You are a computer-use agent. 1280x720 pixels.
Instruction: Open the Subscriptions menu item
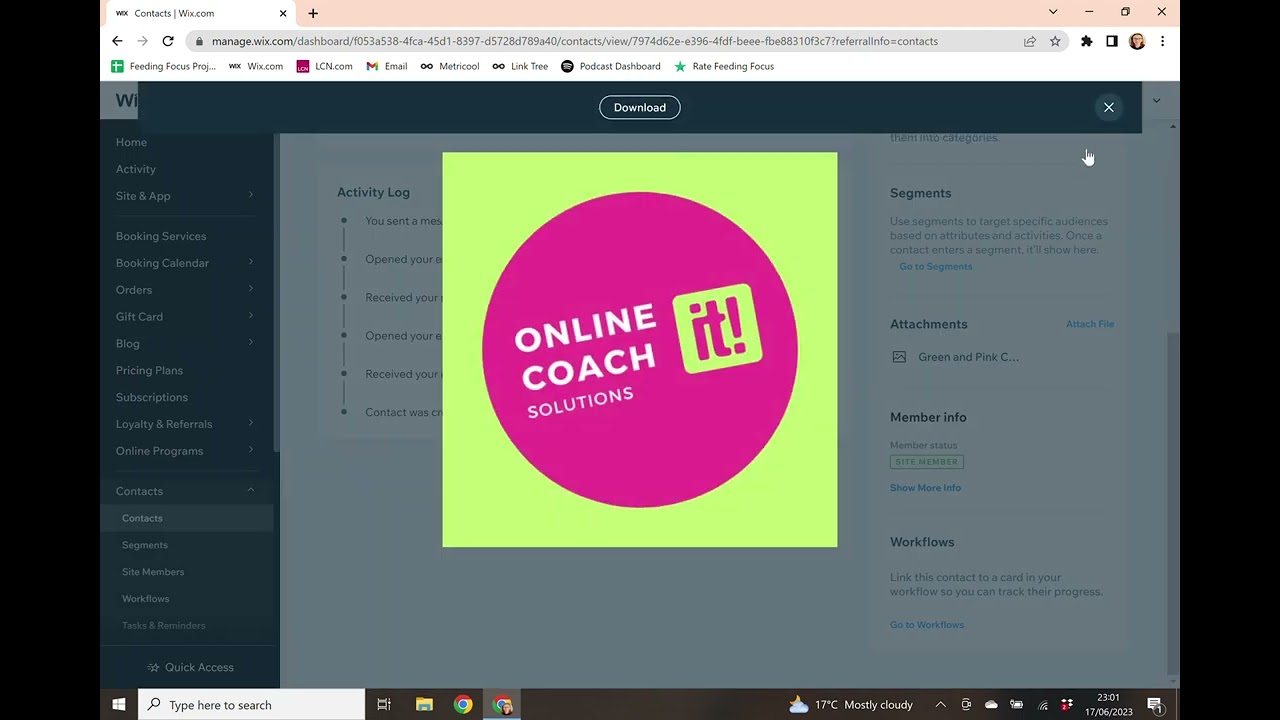[x=152, y=397]
